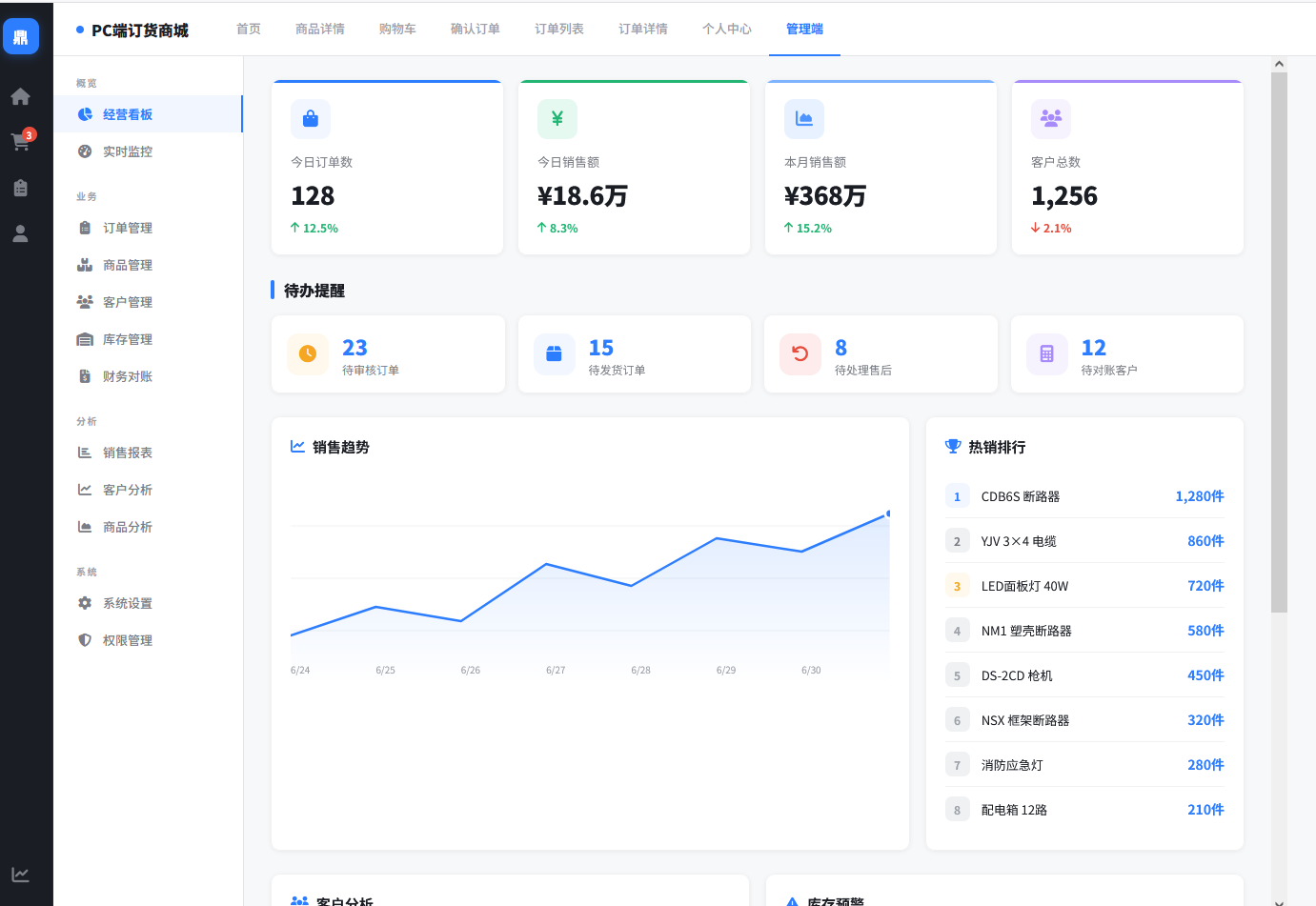
Task: Open the 15 待发货订单 reminder card
Action: 635,354
